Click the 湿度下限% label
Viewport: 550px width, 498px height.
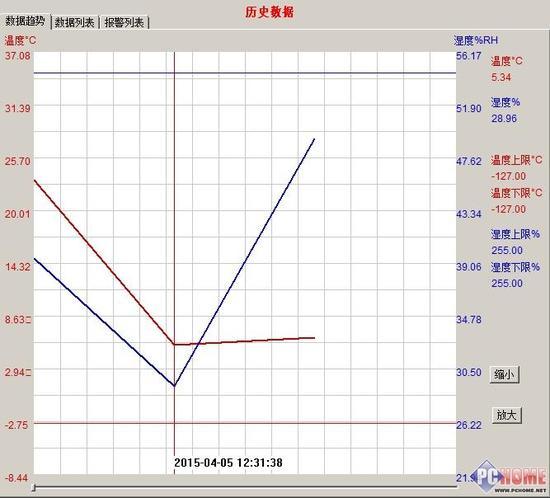(515, 267)
